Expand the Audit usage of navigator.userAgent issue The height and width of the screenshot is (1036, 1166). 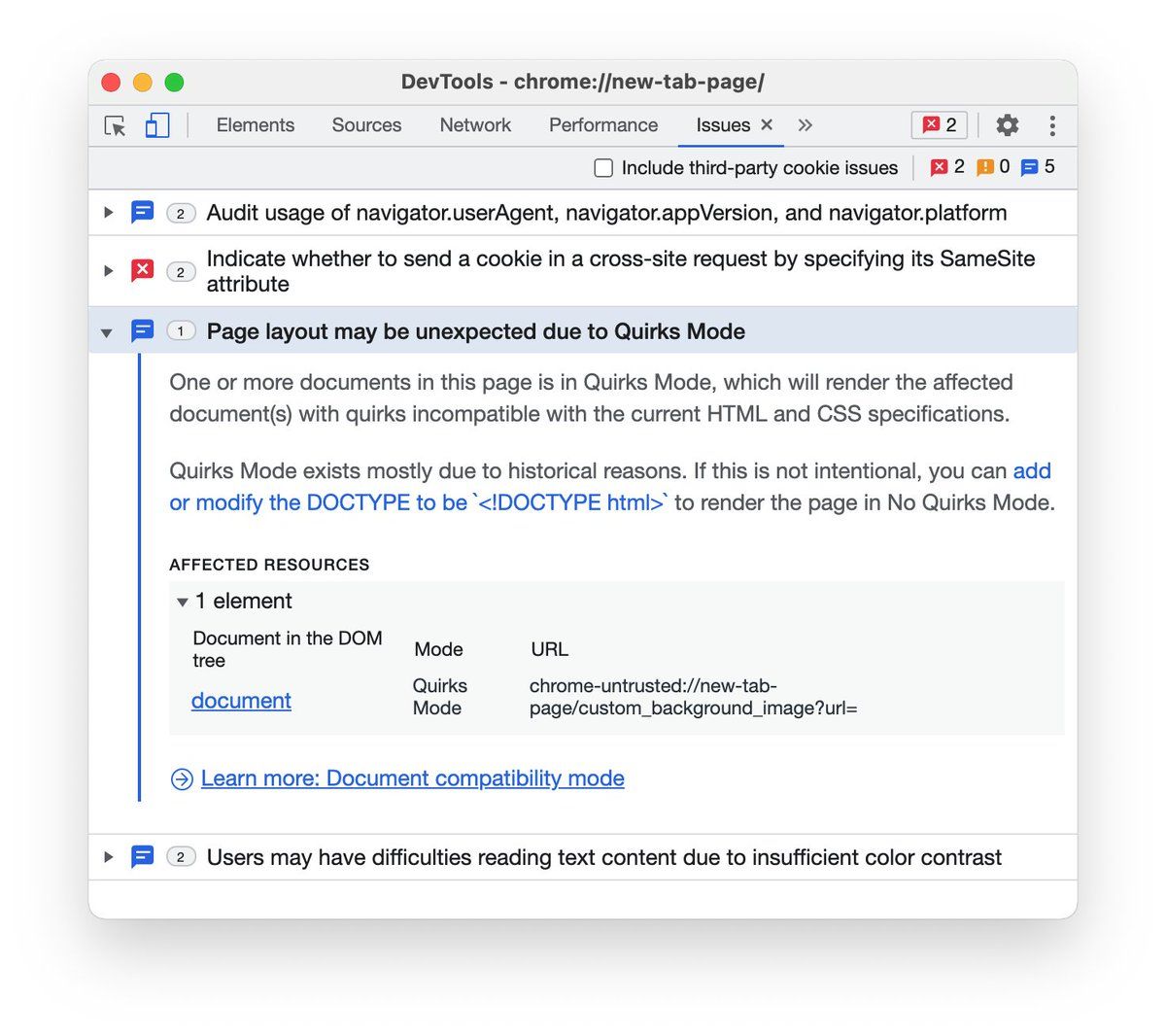(x=108, y=212)
